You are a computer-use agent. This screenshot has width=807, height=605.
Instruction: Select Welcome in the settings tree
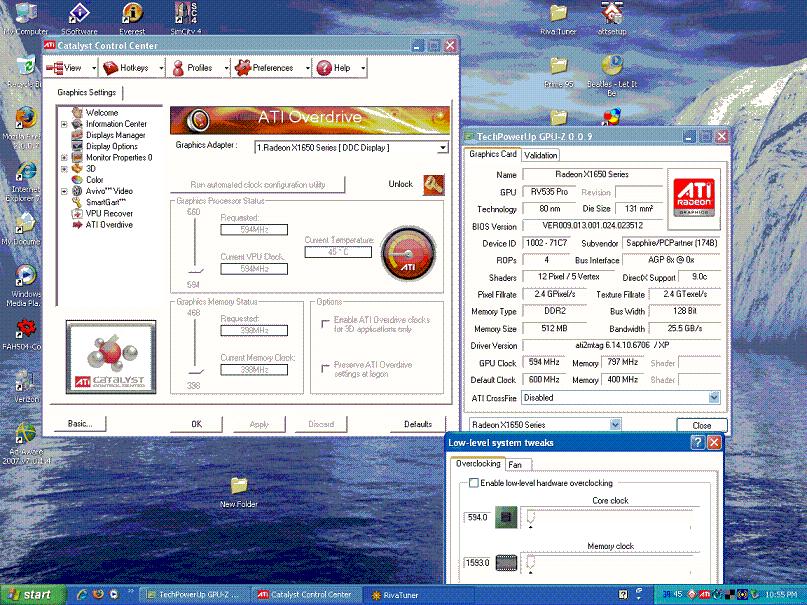tap(101, 113)
